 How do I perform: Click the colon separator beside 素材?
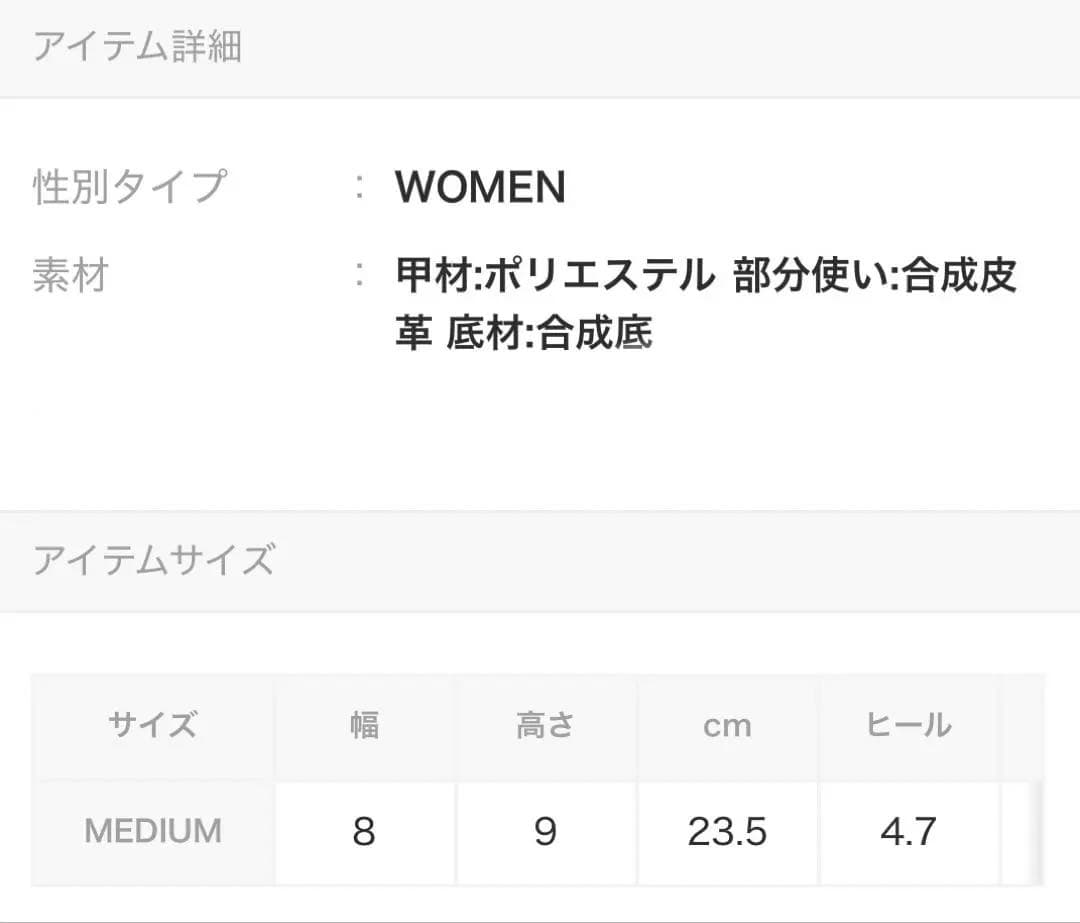360,274
